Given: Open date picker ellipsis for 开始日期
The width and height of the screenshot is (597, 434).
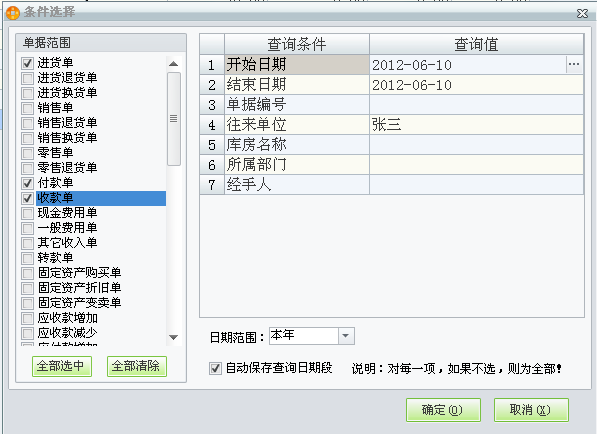Looking at the screenshot, I should tap(574, 65).
